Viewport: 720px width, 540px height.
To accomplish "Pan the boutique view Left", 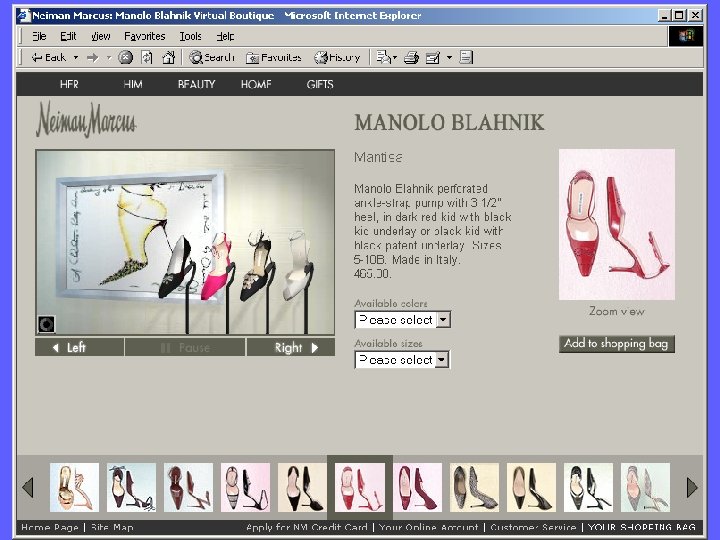I will pos(79,347).
